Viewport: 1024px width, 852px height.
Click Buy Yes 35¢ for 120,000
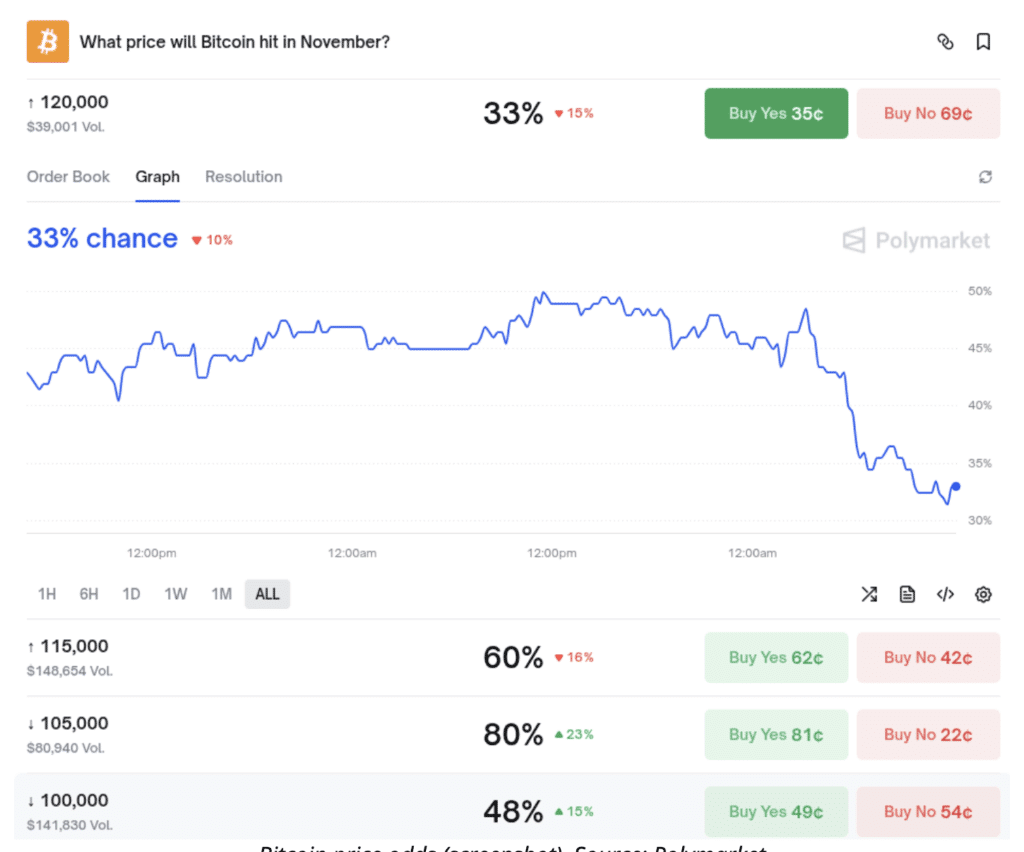coord(776,113)
